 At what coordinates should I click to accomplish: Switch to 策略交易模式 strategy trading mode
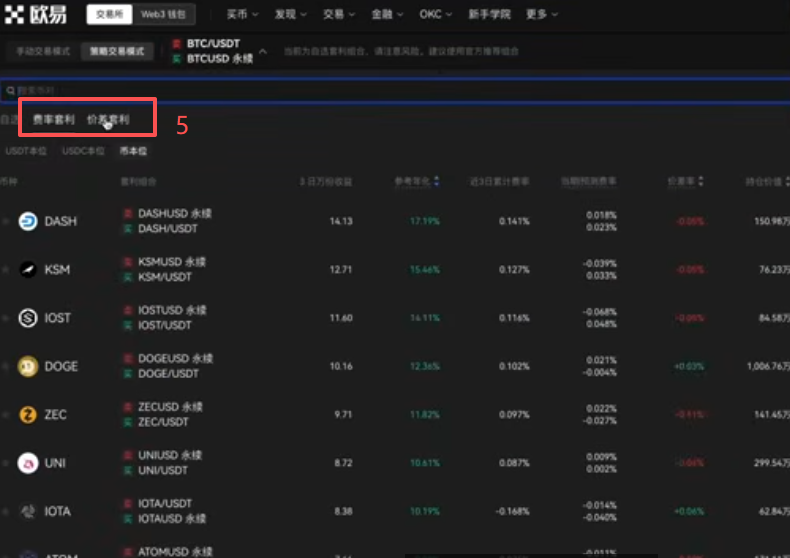coord(117,51)
